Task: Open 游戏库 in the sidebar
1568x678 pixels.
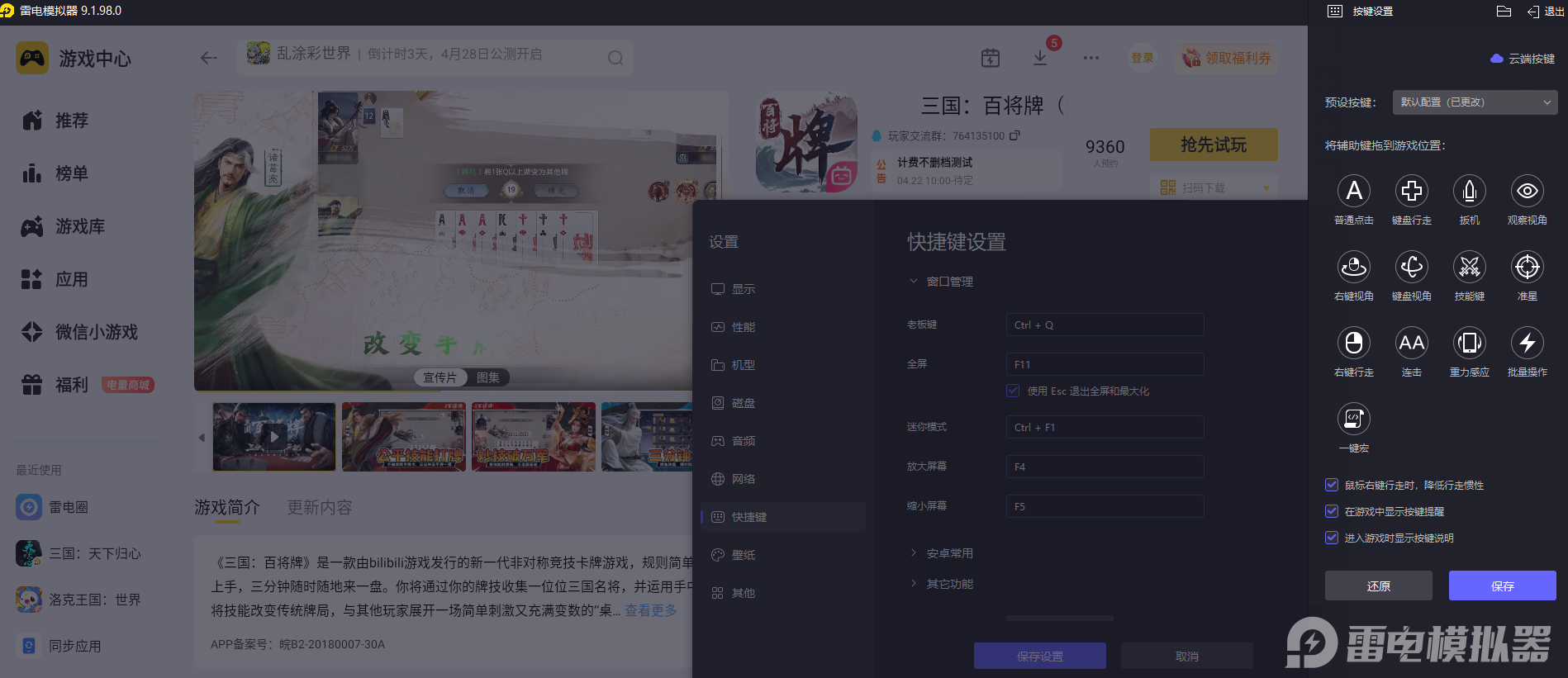Action: pos(63,226)
